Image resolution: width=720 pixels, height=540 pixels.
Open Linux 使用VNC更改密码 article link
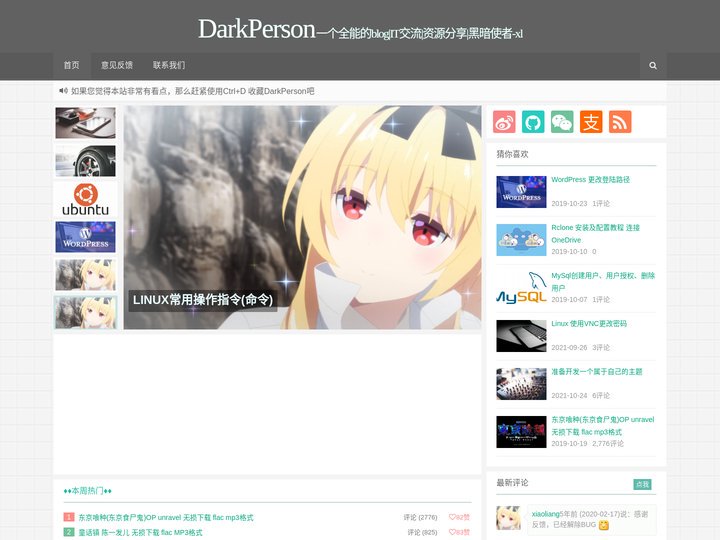coord(589,324)
